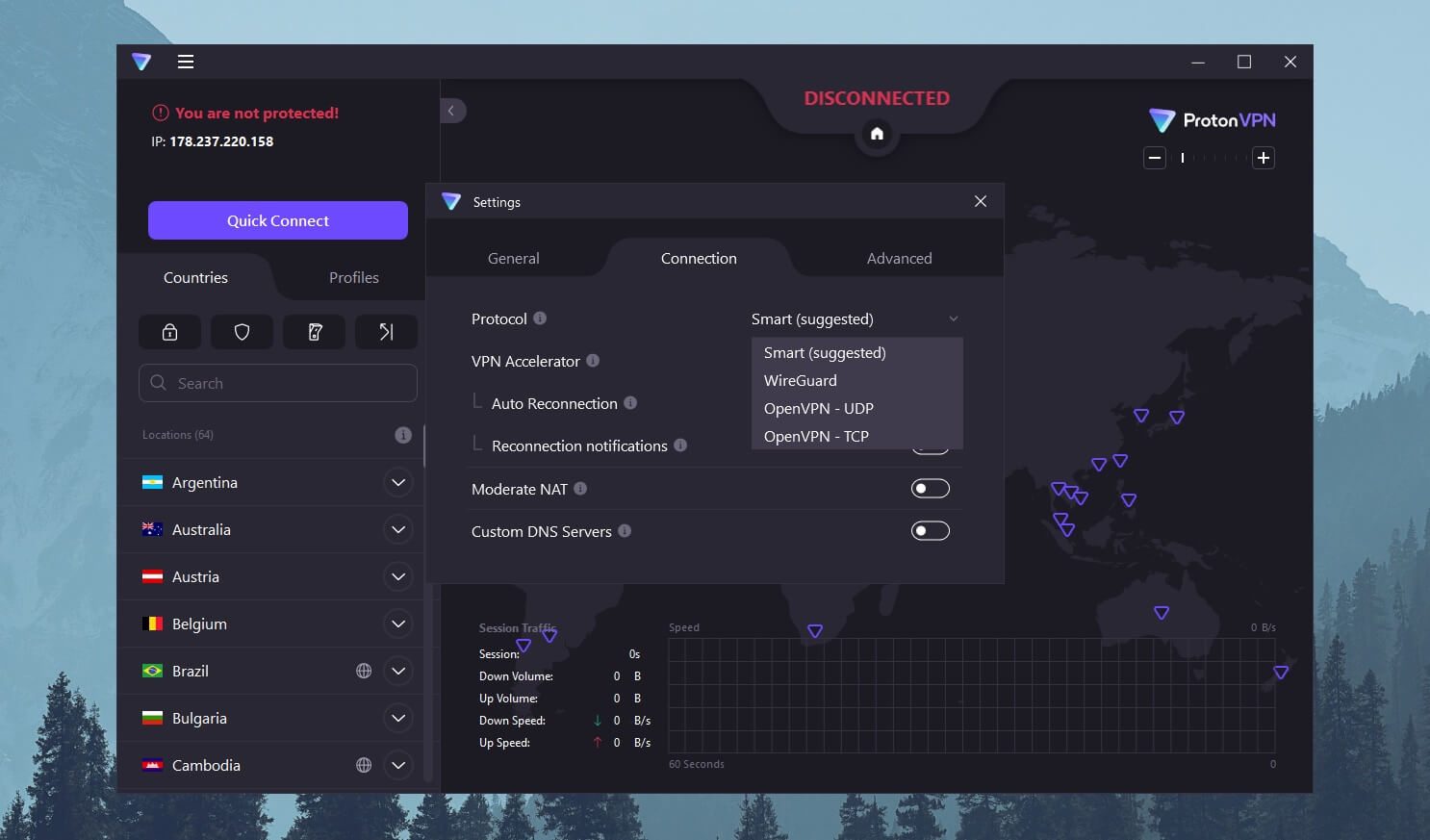1430x840 pixels.
Task: Open the Port Forwarding icon
Action: (x=386, y=332)
